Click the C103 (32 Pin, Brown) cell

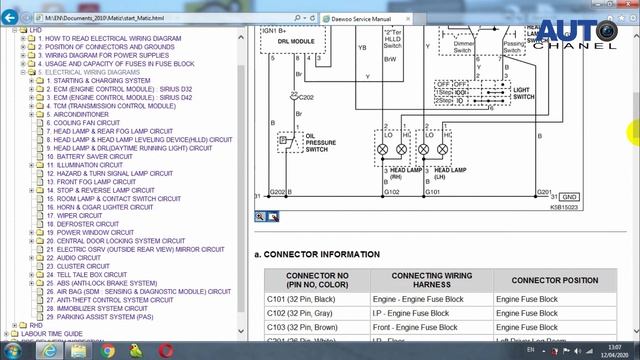317,327
